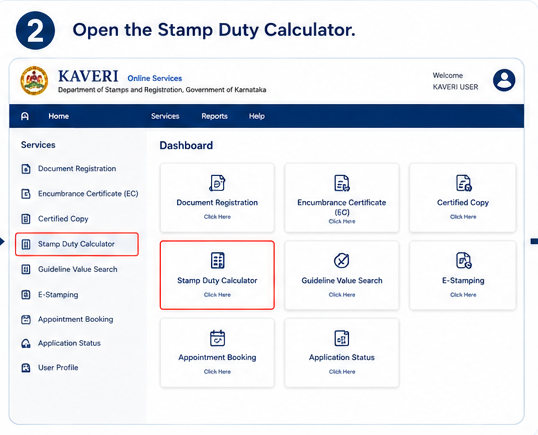Click Certified Copy dashboard card icon
Image resolution: width=538 pixels, height=435 pixels.
coord(464,183)
